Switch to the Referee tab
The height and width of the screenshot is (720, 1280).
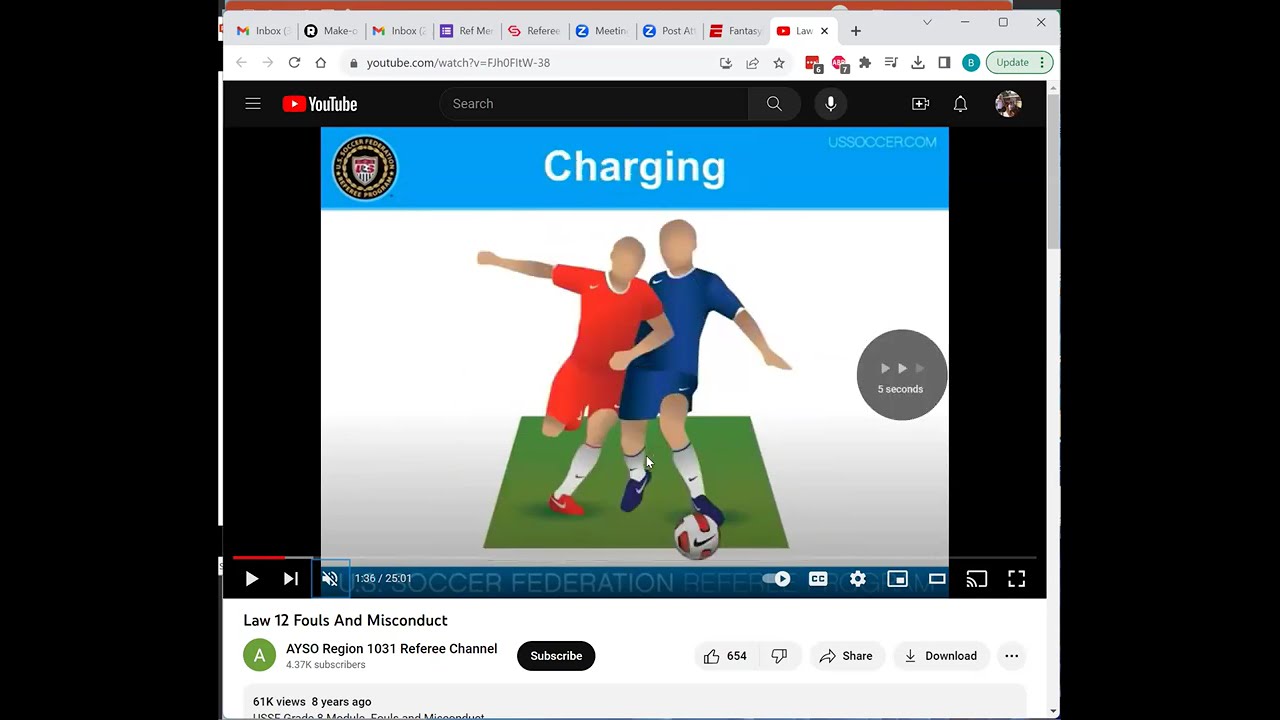coord(535,31)
